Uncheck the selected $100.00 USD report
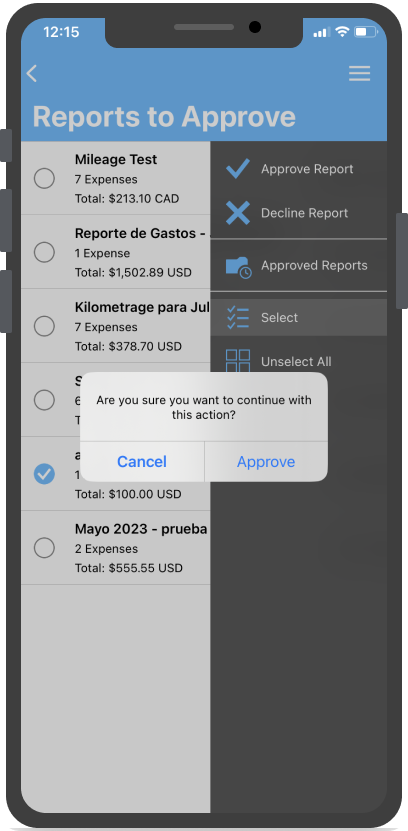The height and width of the screenshot is (831, 408). pyautogui.click(x=44, y=474)
